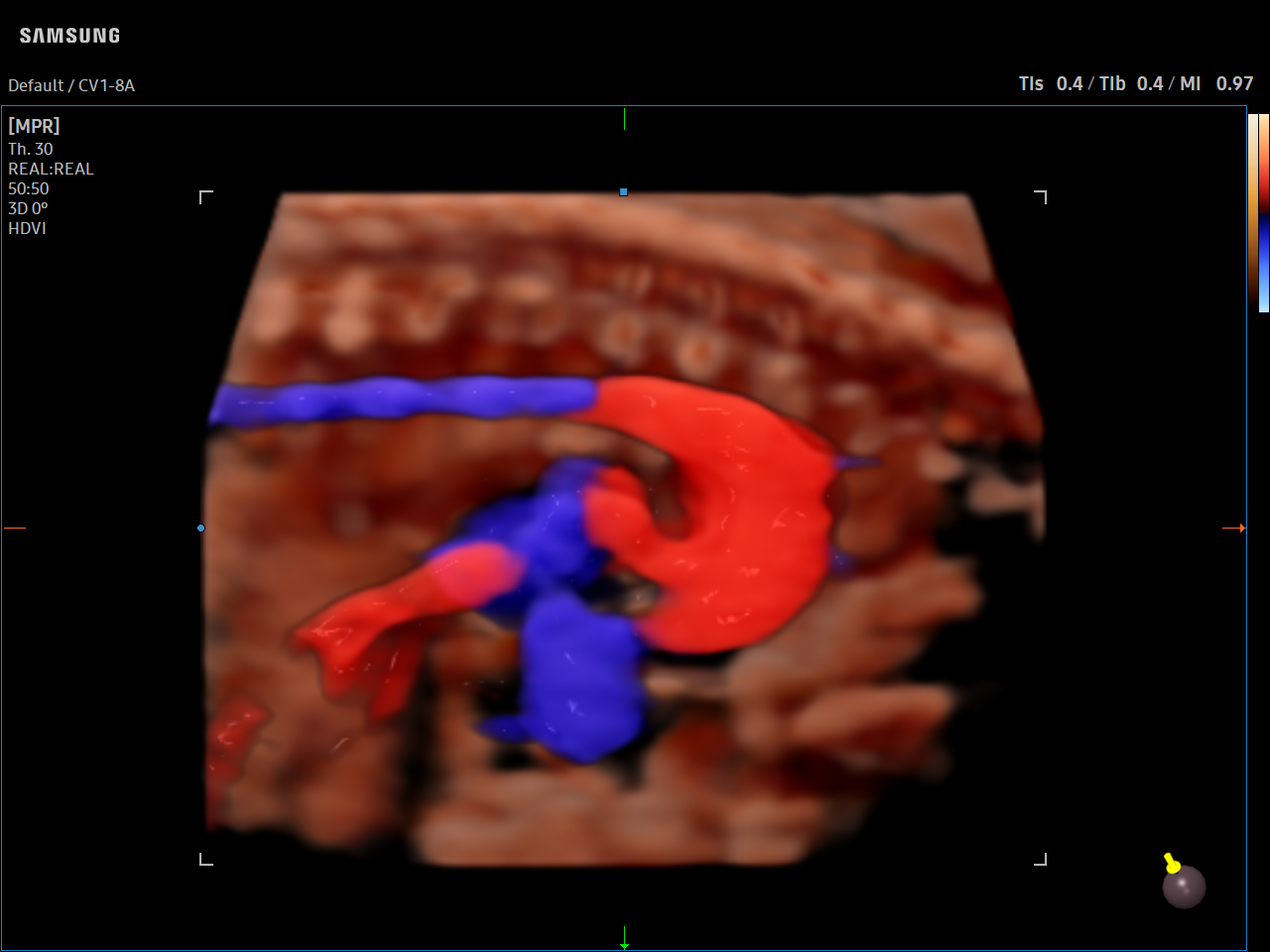1270x952 pixels.
Task: Click the "3D 0°" rotation value
Action: pyautogui.click(x=28, y=208)
